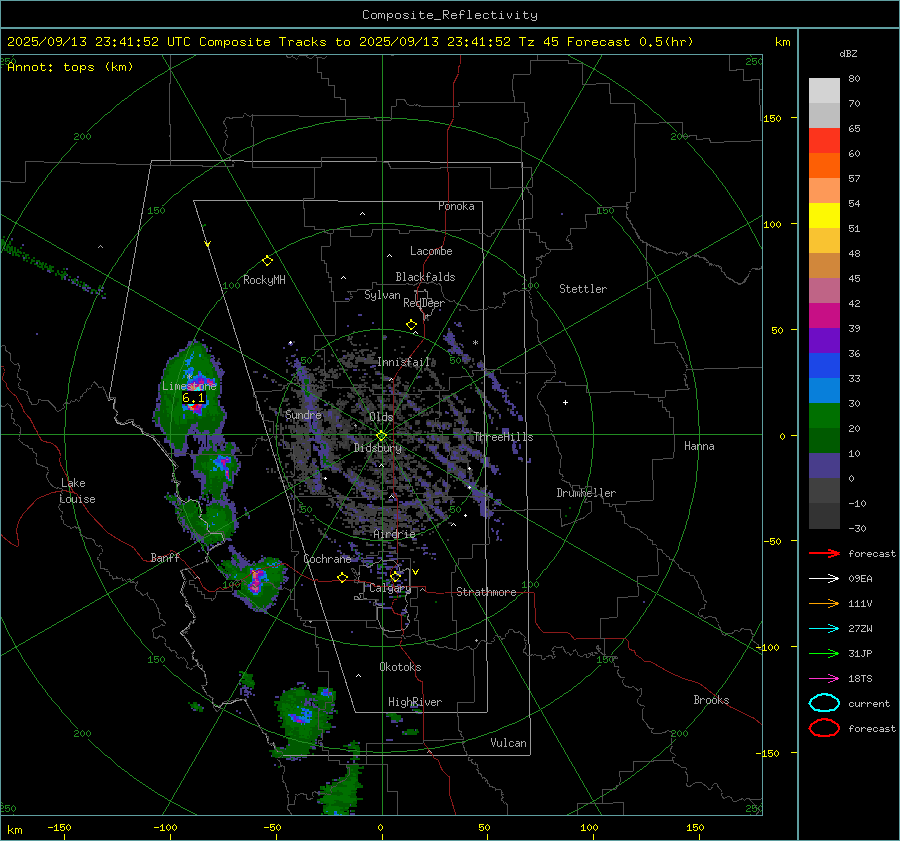This screenshot has width=900, height=841.
Task: Click the red forecast arrow in the legend
Action: pyautogui.click(x=824, y=553)
